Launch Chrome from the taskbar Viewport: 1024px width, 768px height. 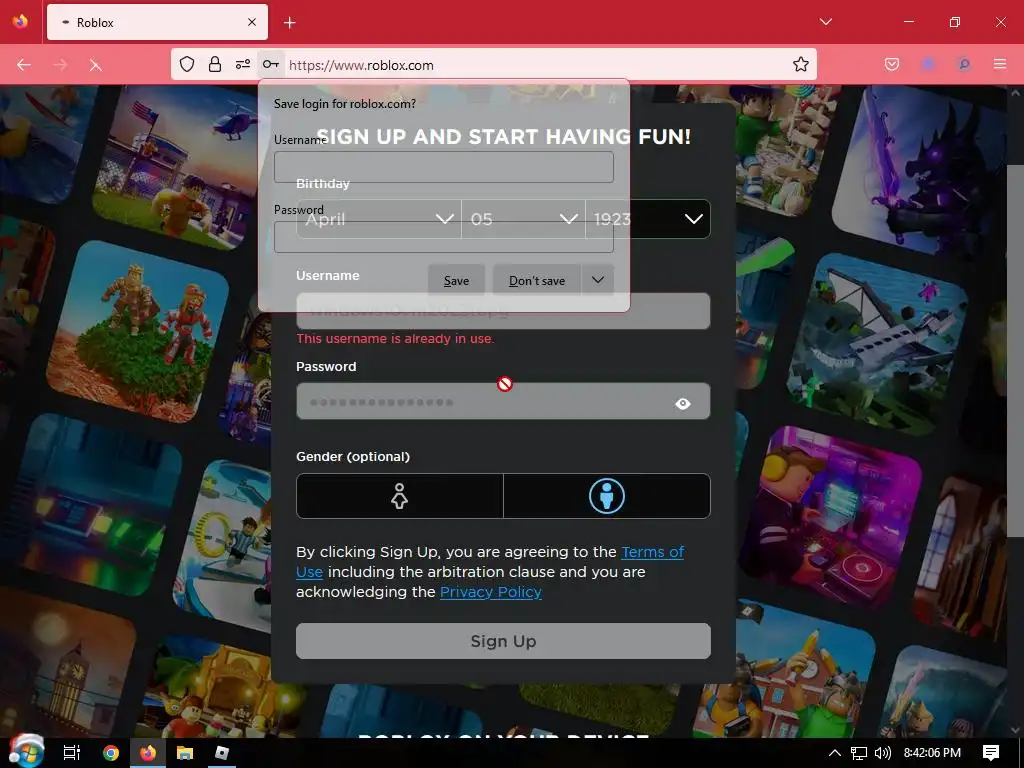pos(111,752)
